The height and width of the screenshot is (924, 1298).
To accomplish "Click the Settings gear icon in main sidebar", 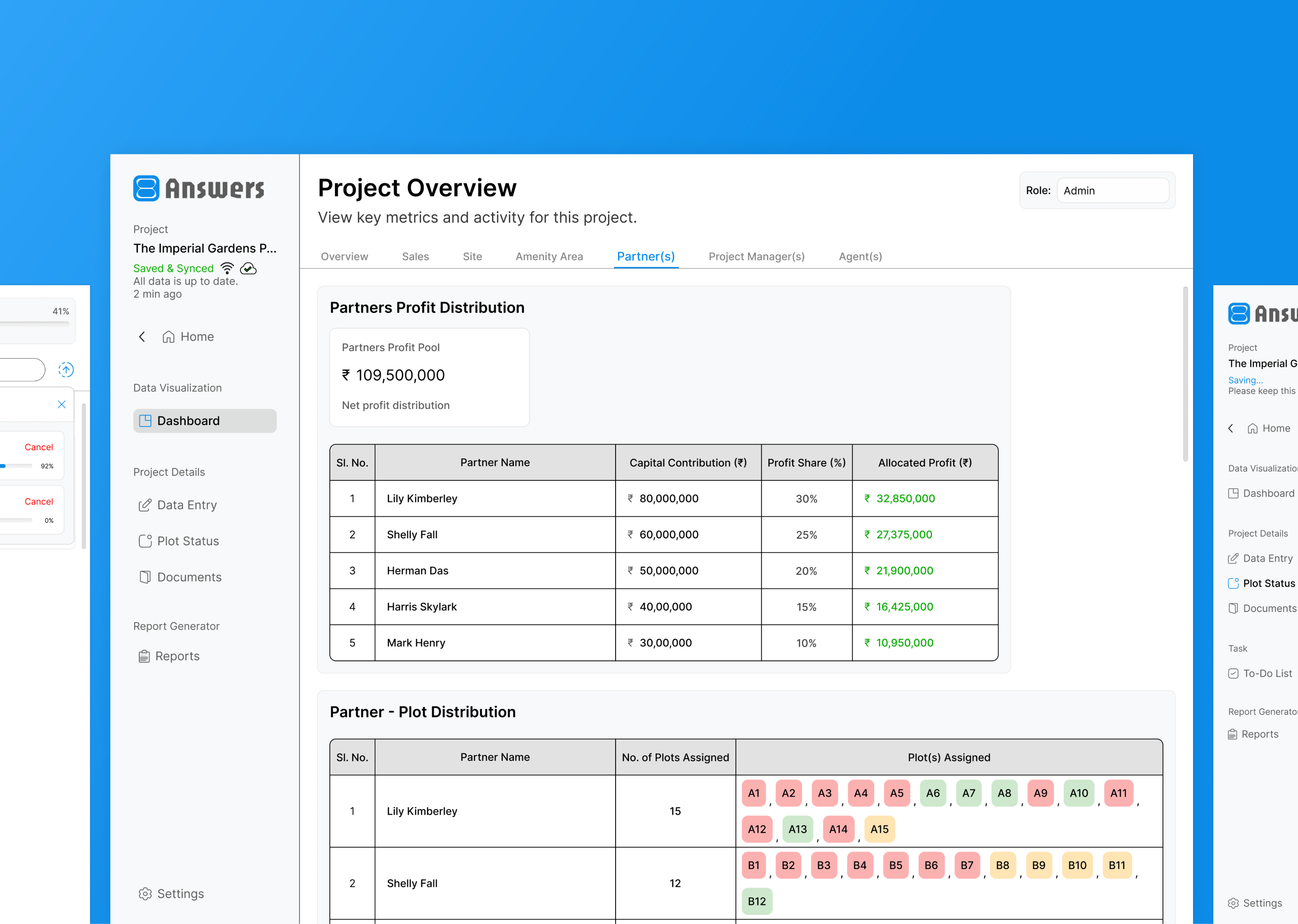I will [145, 894].
